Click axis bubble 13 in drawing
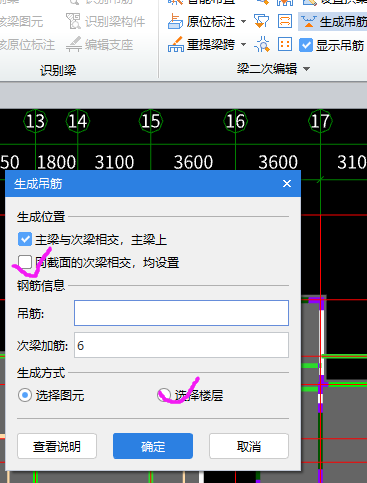 (x=35, y=121)
